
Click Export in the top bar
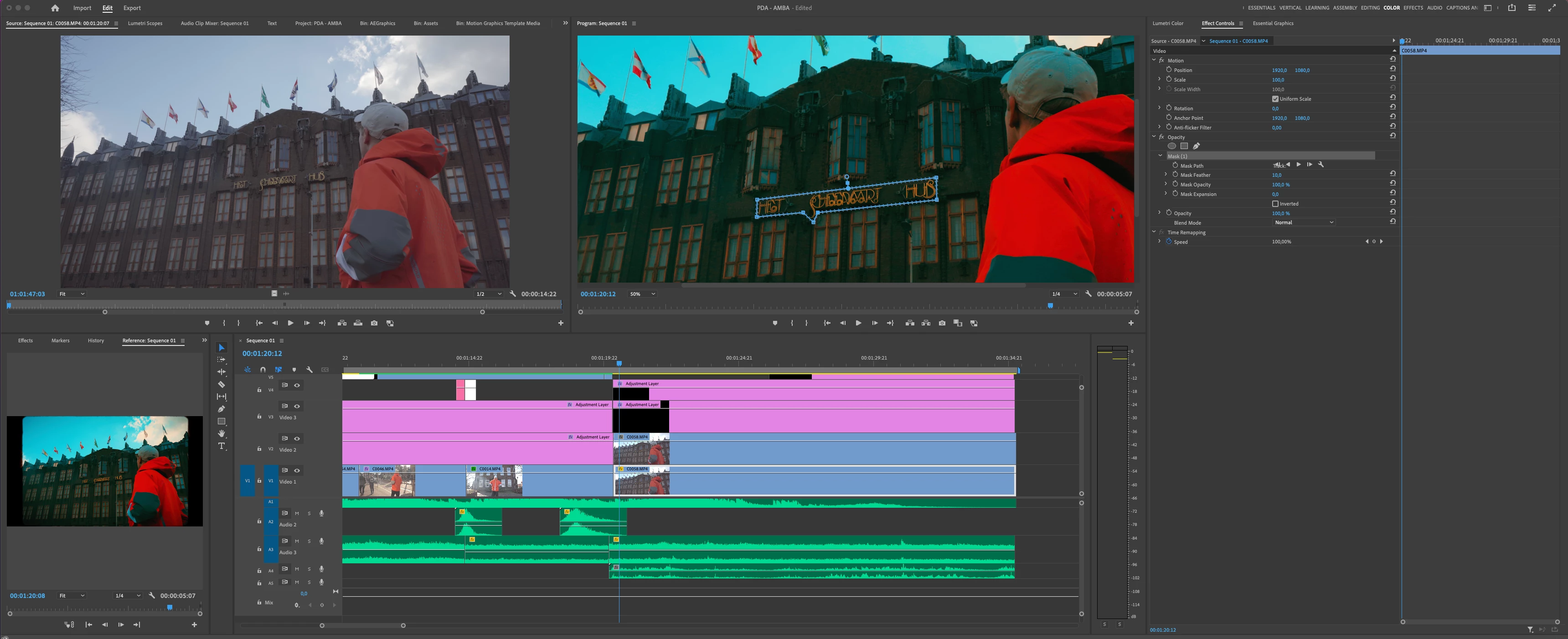click(131, 8)
